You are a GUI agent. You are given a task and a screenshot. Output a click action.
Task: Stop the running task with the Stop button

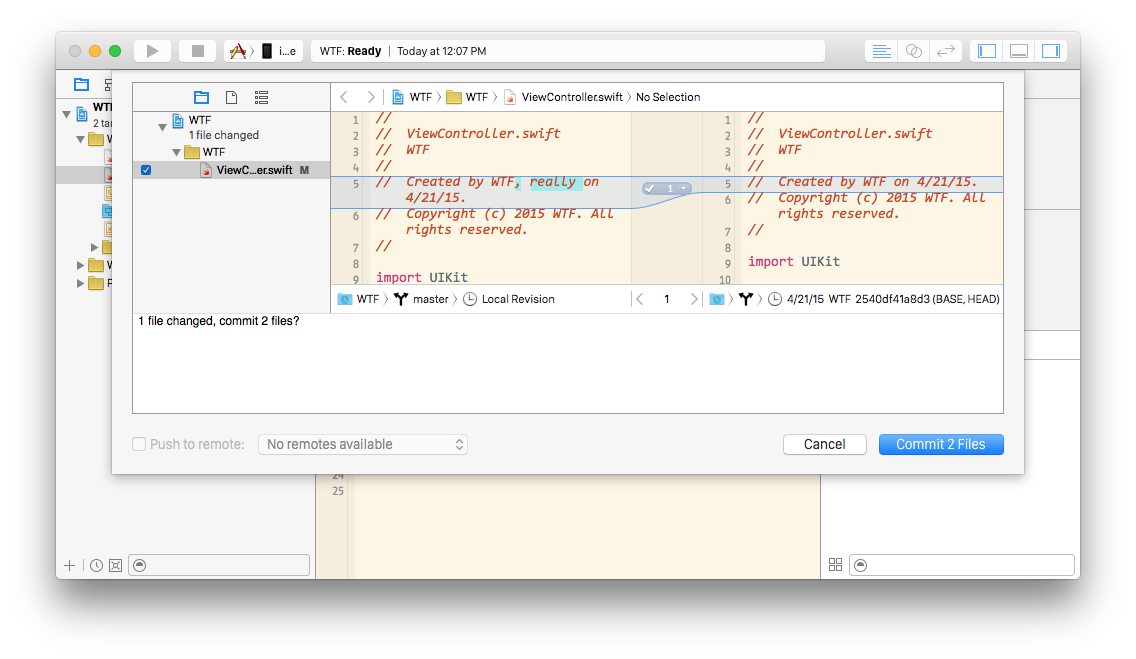(198, 51)
